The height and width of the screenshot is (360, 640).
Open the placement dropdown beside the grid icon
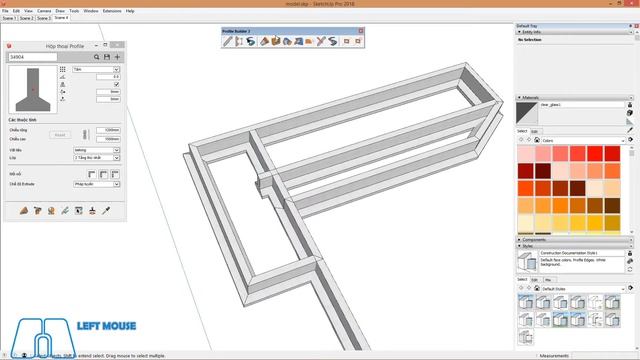point(96,69)
